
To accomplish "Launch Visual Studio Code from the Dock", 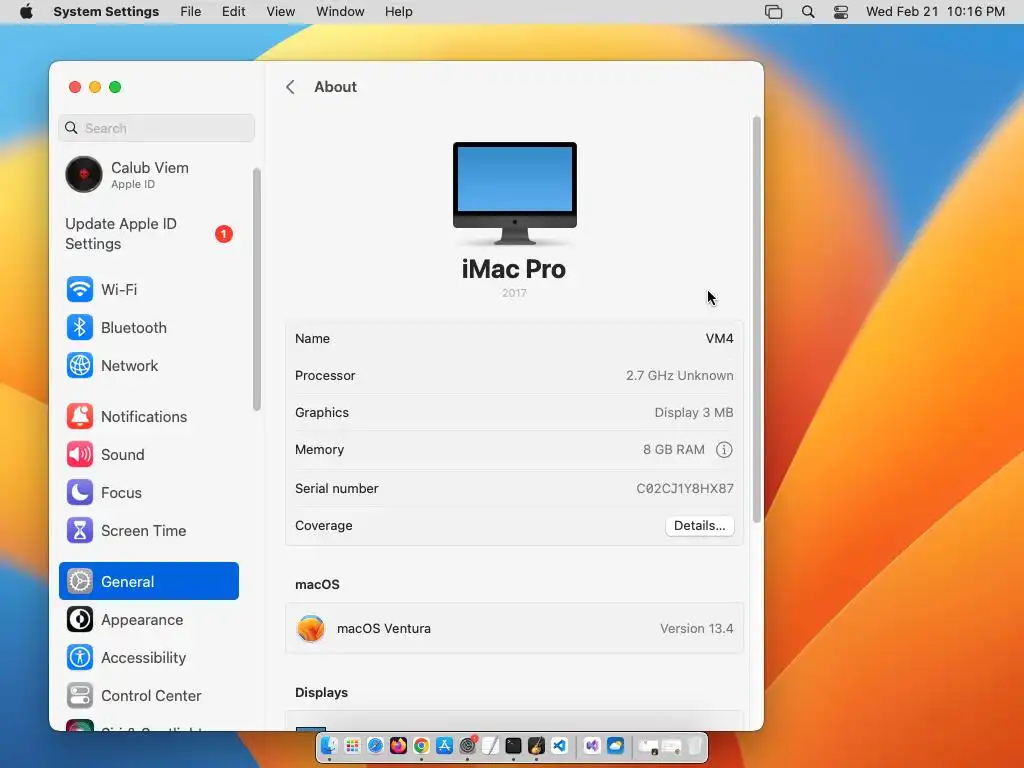I will 560,746.
